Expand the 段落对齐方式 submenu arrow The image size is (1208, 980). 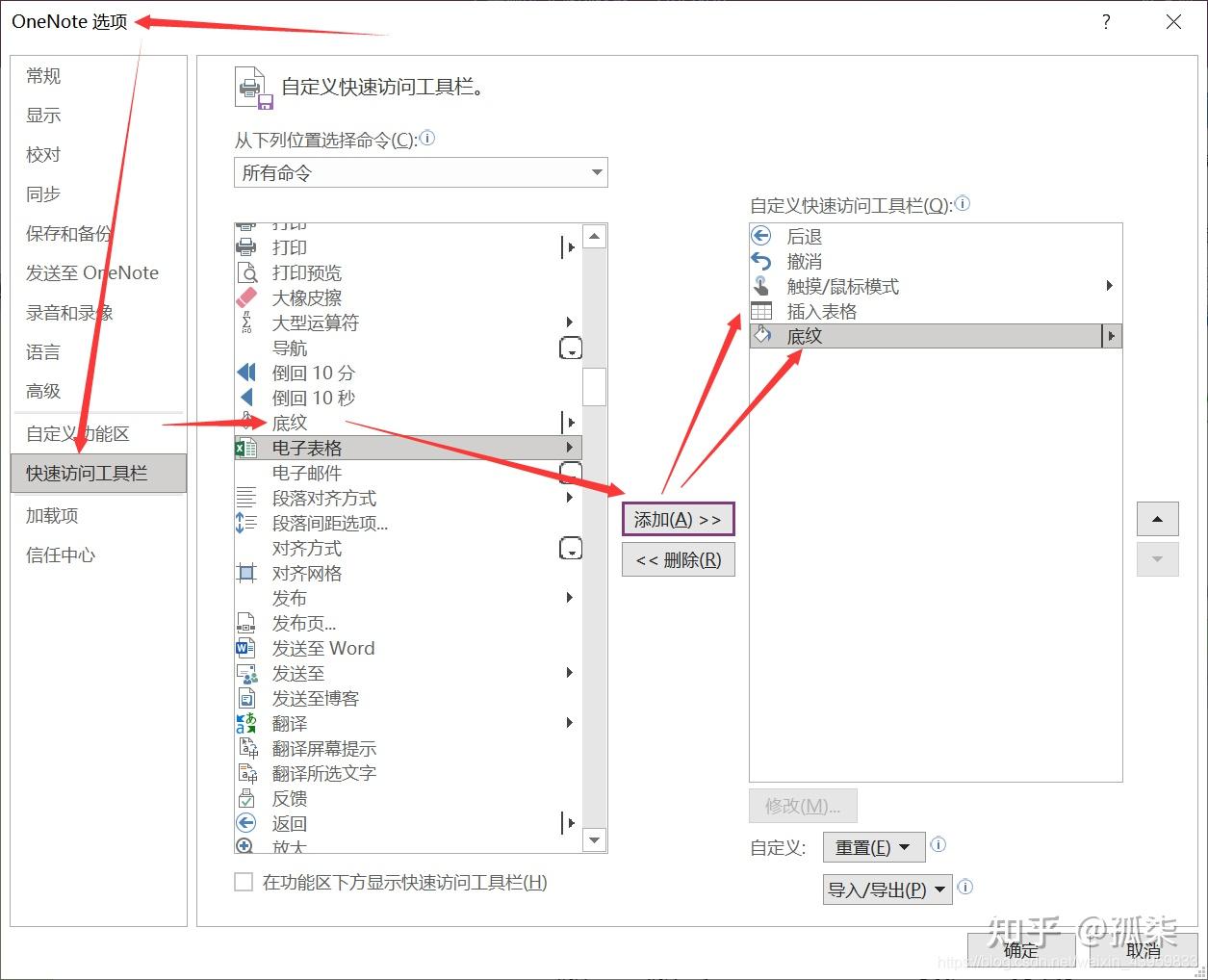click(570, 498)
